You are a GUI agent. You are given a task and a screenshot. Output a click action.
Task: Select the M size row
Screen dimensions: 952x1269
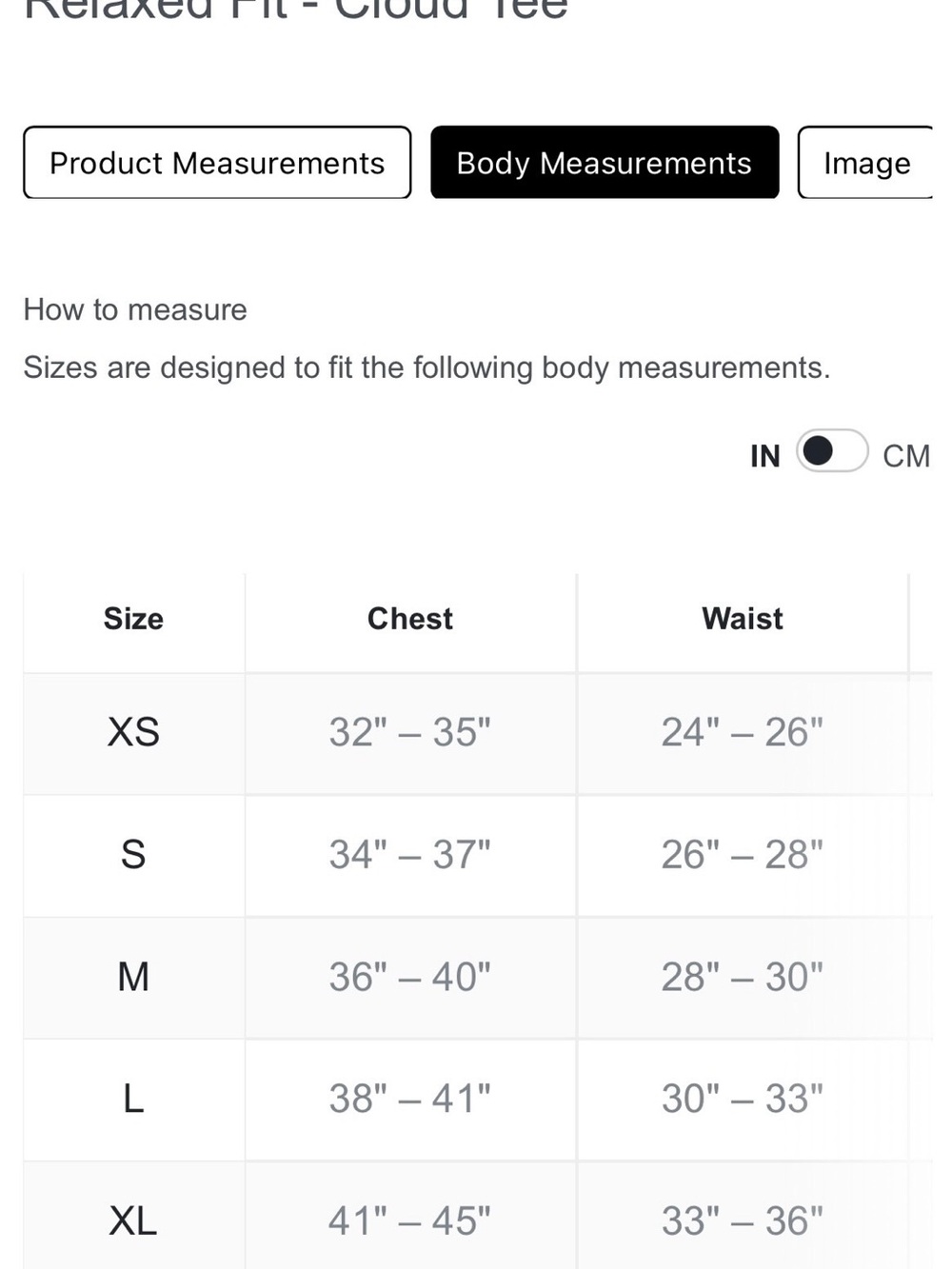point(478,977)
